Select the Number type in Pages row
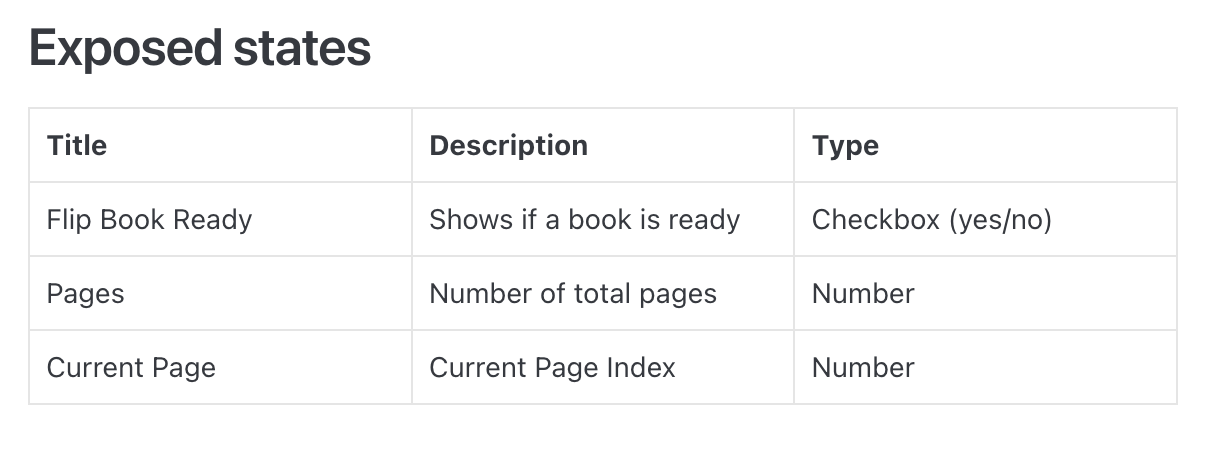Viewport: 1224px width, 476px height. [863, 294]
